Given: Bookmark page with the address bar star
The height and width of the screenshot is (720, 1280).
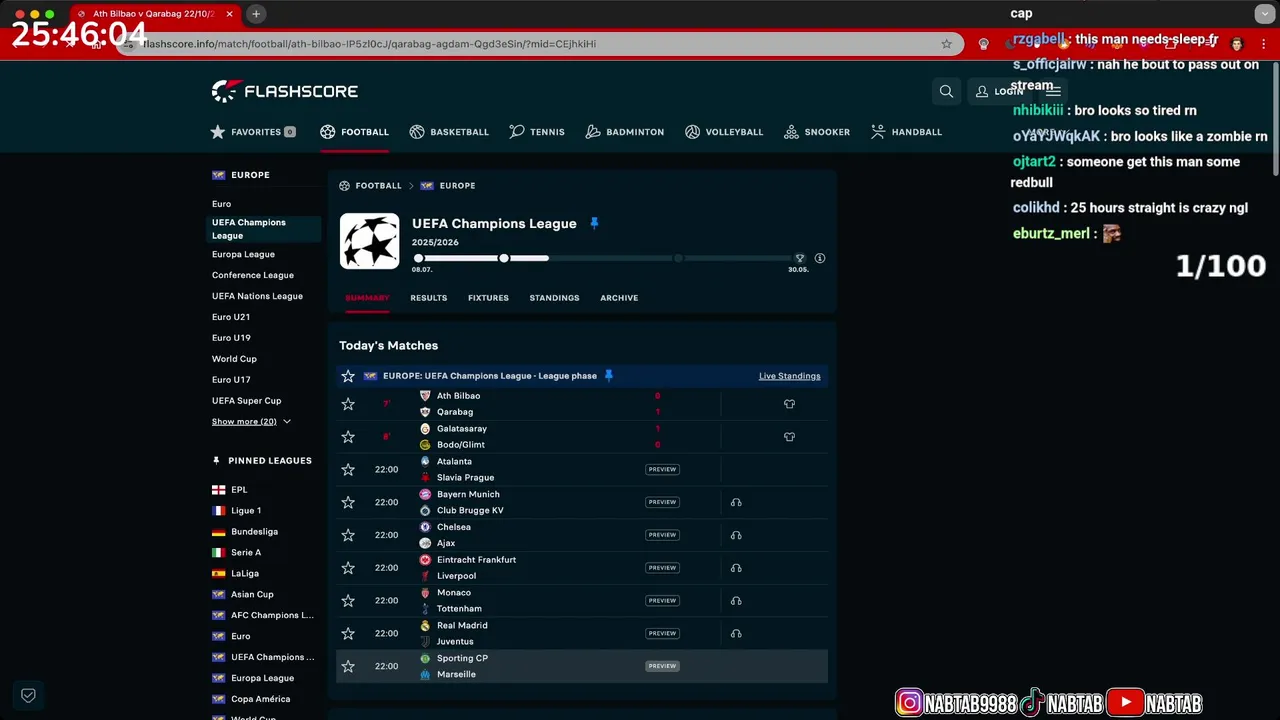Looking at the screenshot, I should 946,44.
